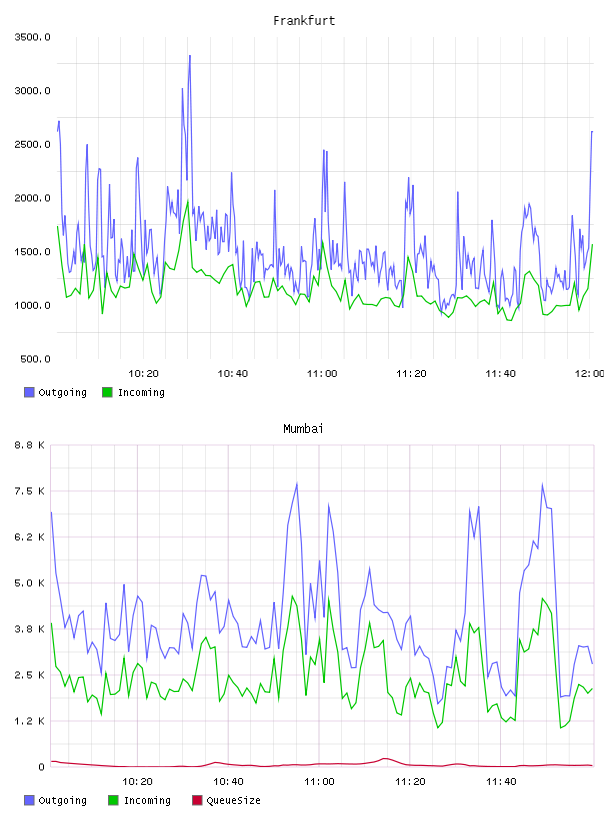This screenshot has height=816, width=608.
Task: Click 11:20 time label on Frankfurt chart
Action: point(411,374)
